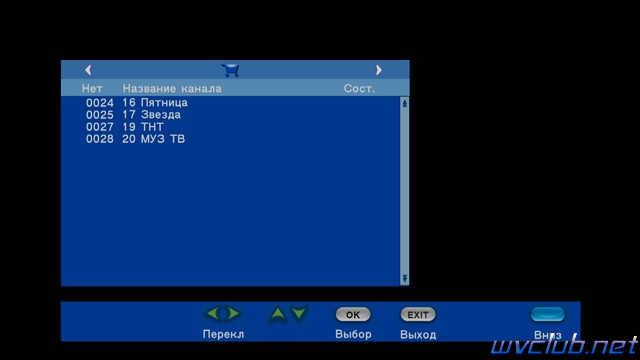
Task: Click the Нет column header
Action: pos(92,89)
